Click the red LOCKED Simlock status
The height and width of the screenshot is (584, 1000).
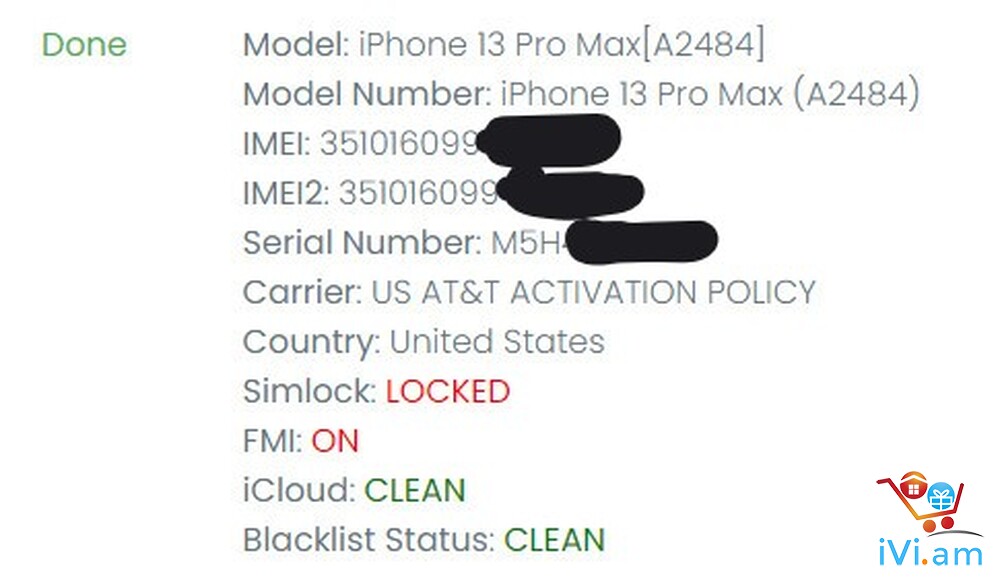tap(448, 391)
